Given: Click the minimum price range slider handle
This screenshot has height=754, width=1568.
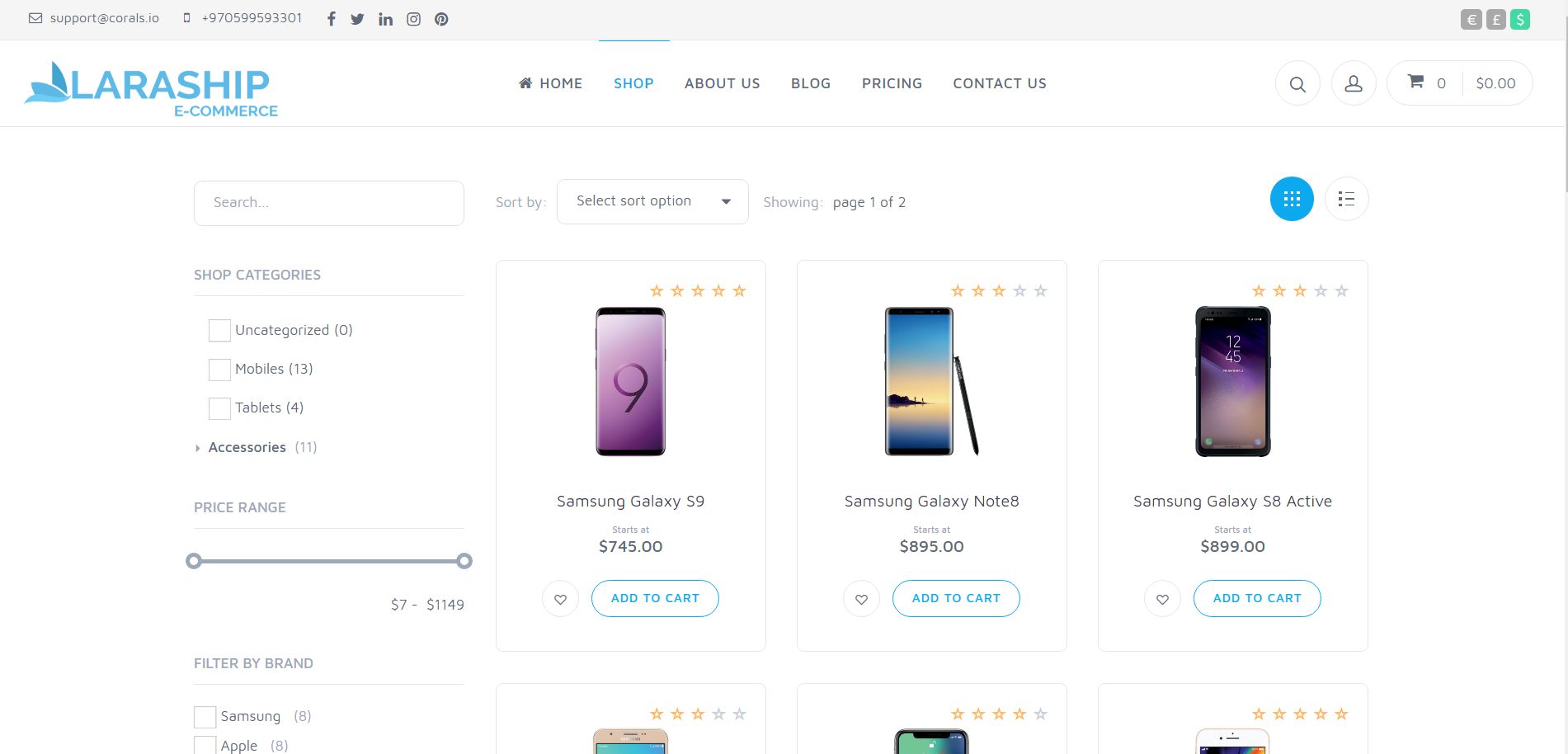Looking at the screenshot, I should [194, 561].
